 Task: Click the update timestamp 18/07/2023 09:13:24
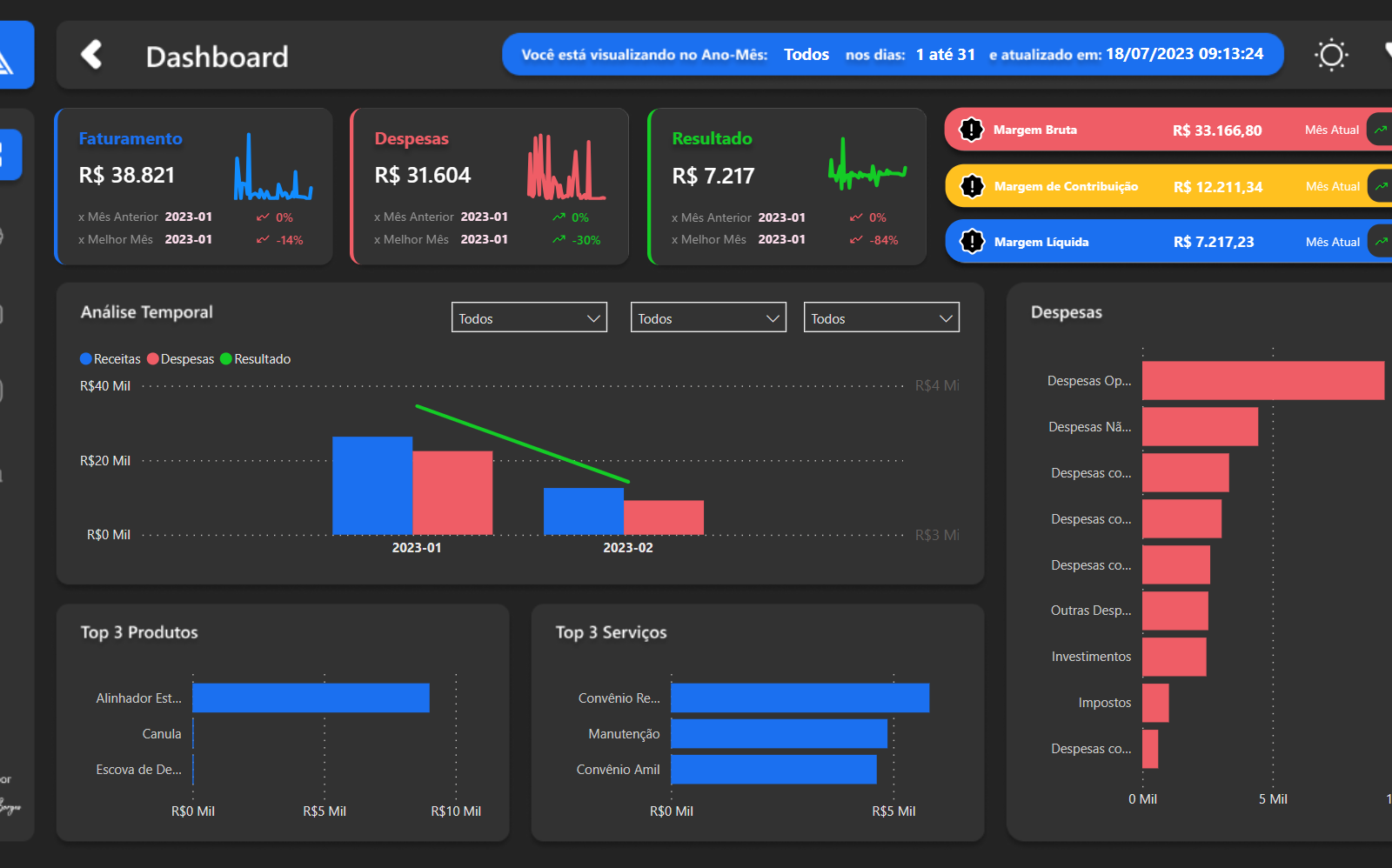[x=1184, y=54]
